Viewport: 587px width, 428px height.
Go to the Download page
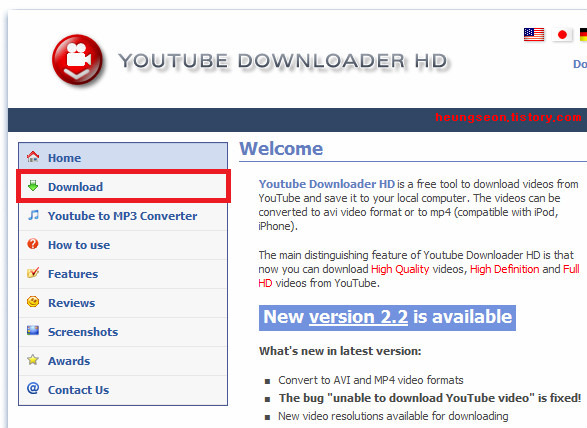point(123,186)
